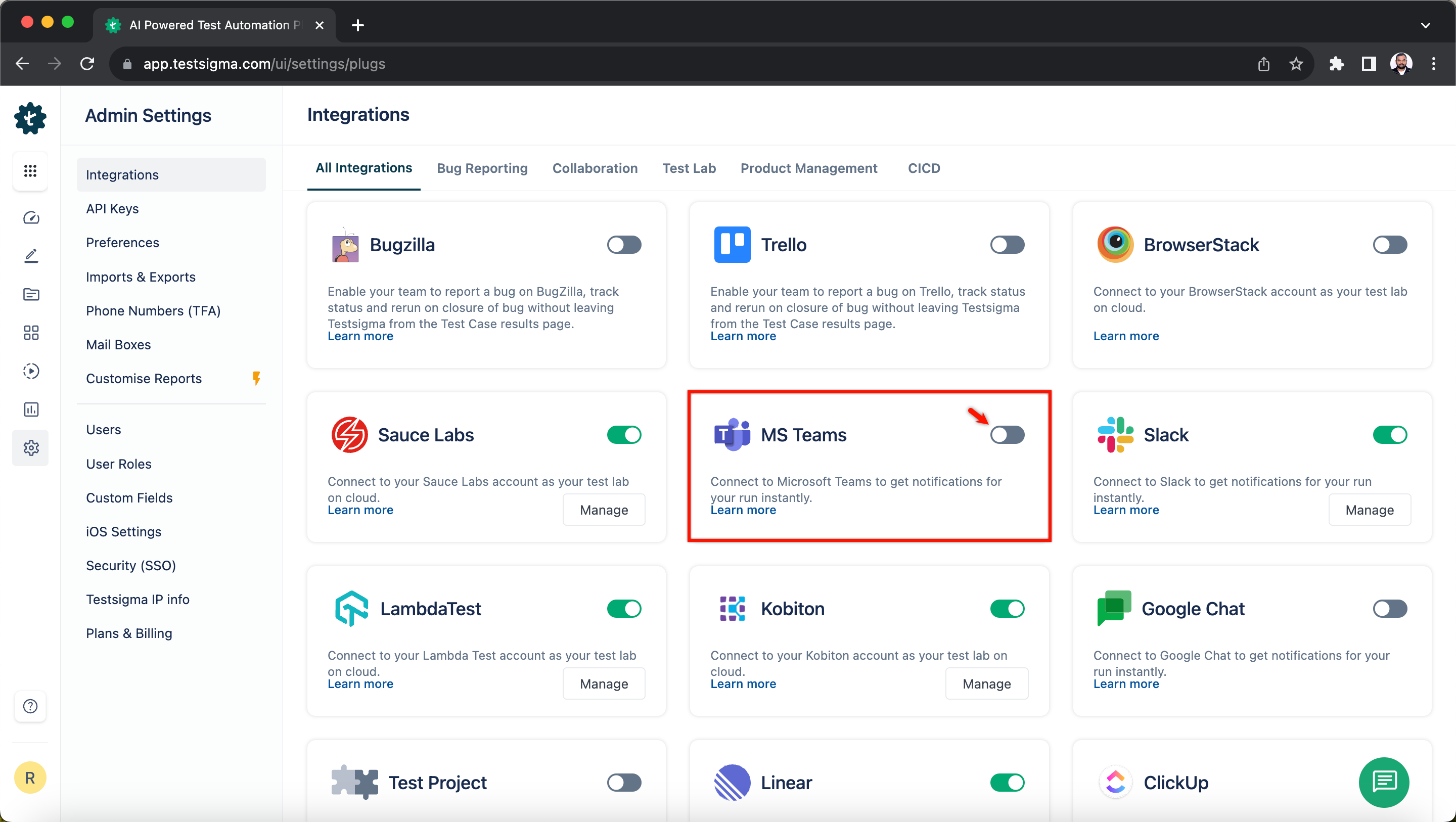Viewport: 1456px width, 822px height.
Task: Enable the Bugzilla integration toggle
Action: 624,244
